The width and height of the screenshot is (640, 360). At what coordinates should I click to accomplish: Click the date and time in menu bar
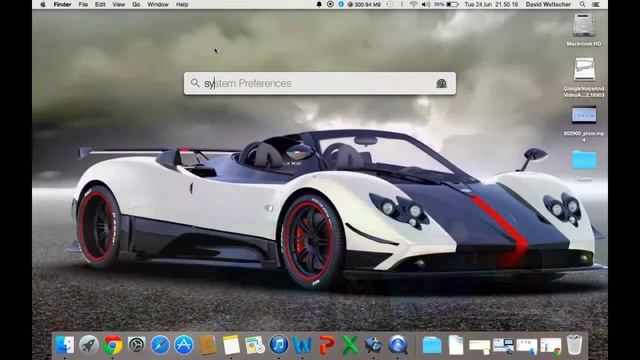(491, 4)
